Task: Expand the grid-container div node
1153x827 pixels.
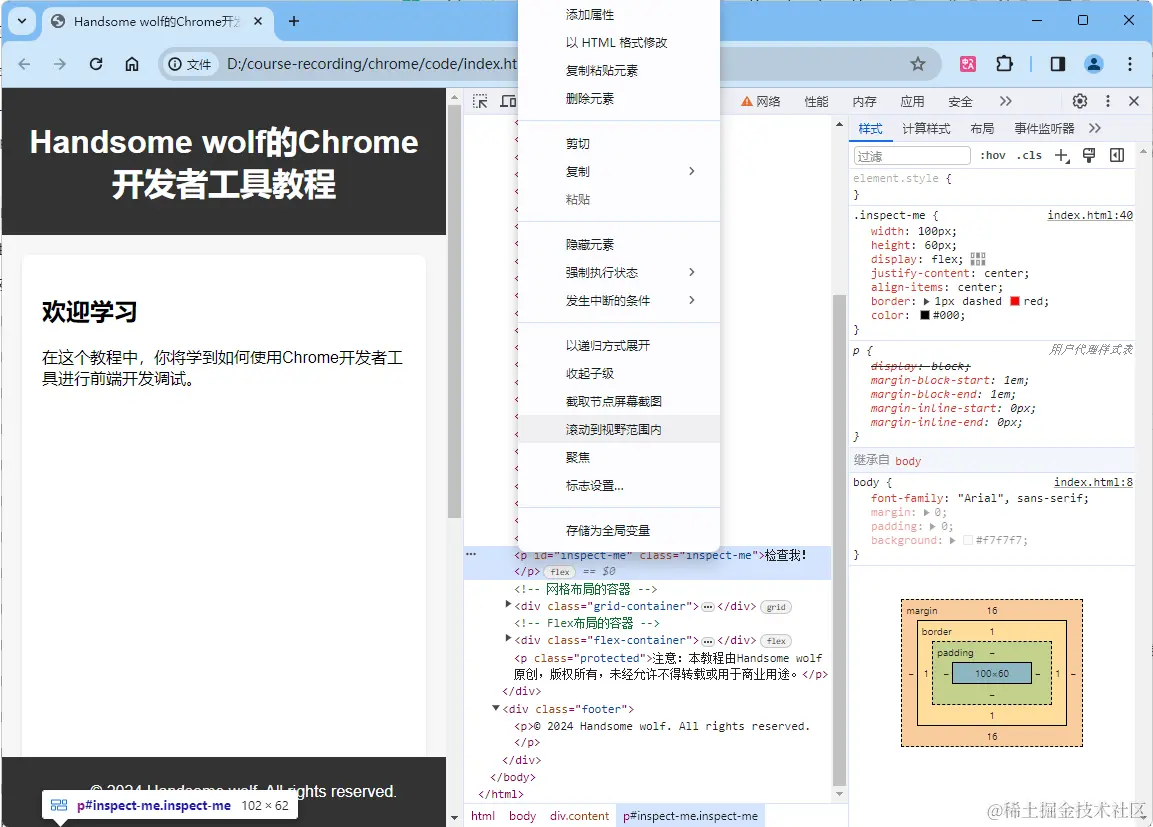Action: (508, 604)
